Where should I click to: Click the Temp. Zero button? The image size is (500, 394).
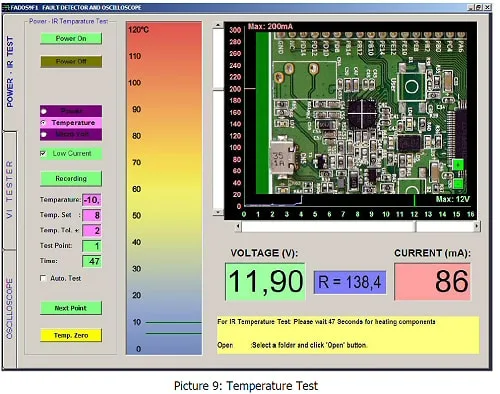(x=71, y=335)
